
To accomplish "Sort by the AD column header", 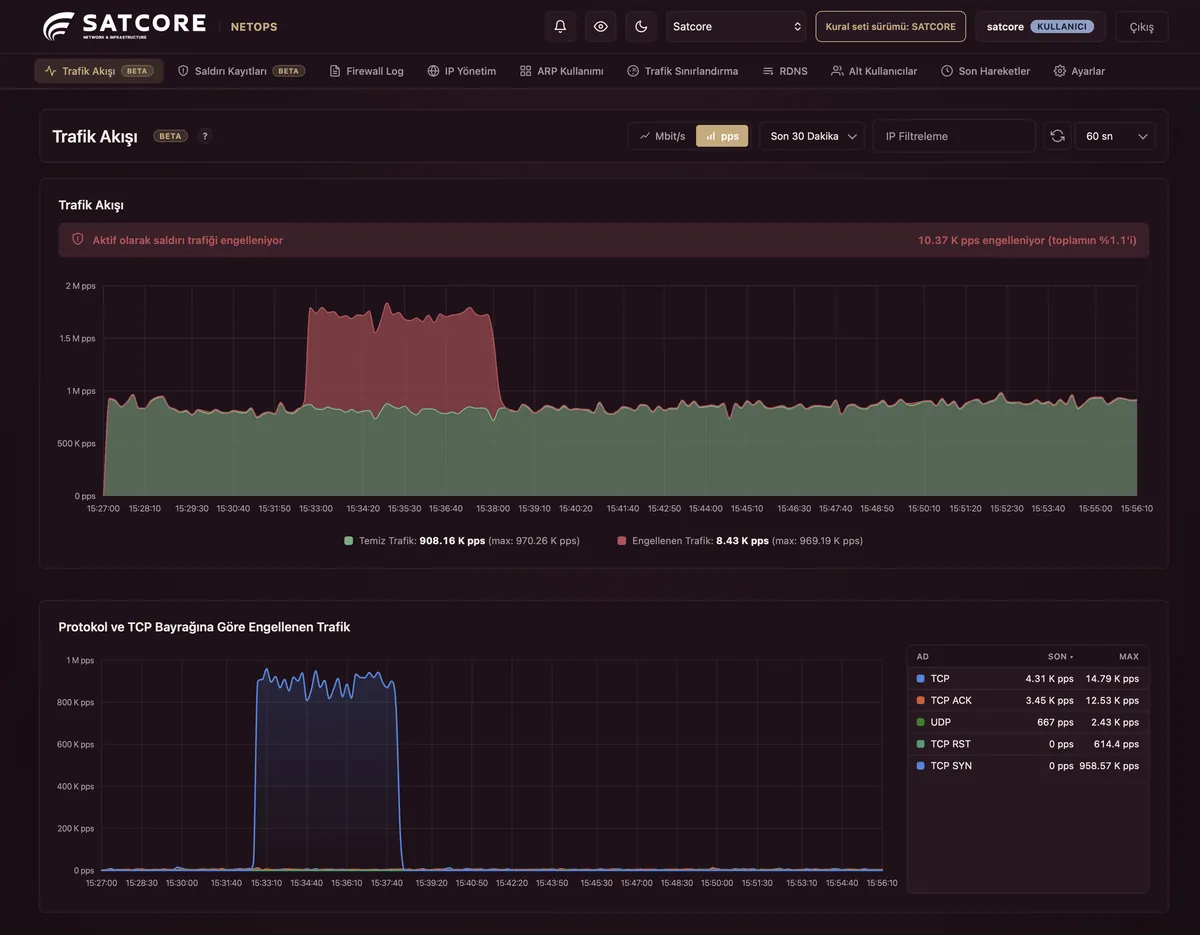I will pos(923,657).
